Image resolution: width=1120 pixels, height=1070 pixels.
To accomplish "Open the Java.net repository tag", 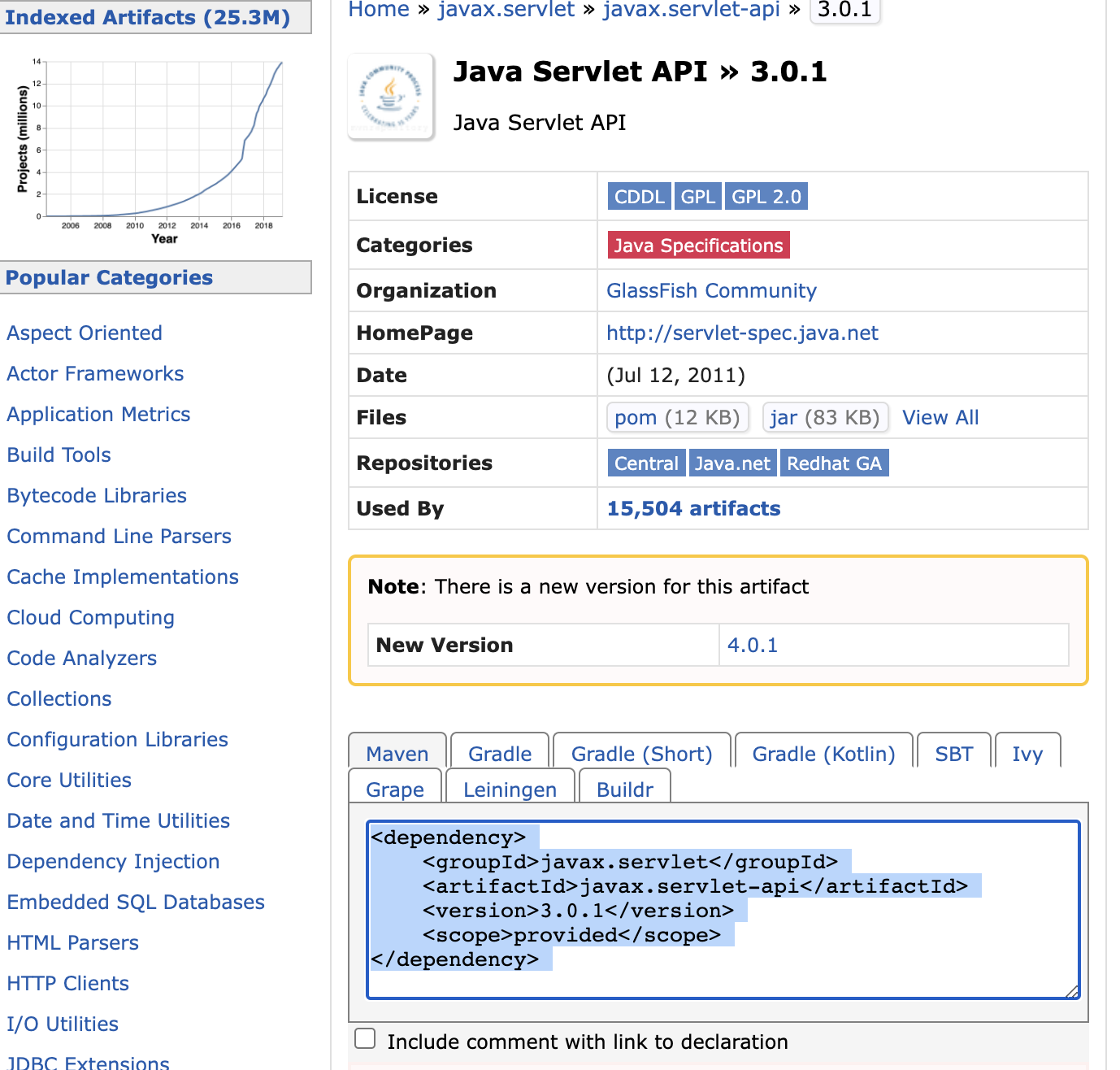I will pyautogui.click(x=732, y=463).
